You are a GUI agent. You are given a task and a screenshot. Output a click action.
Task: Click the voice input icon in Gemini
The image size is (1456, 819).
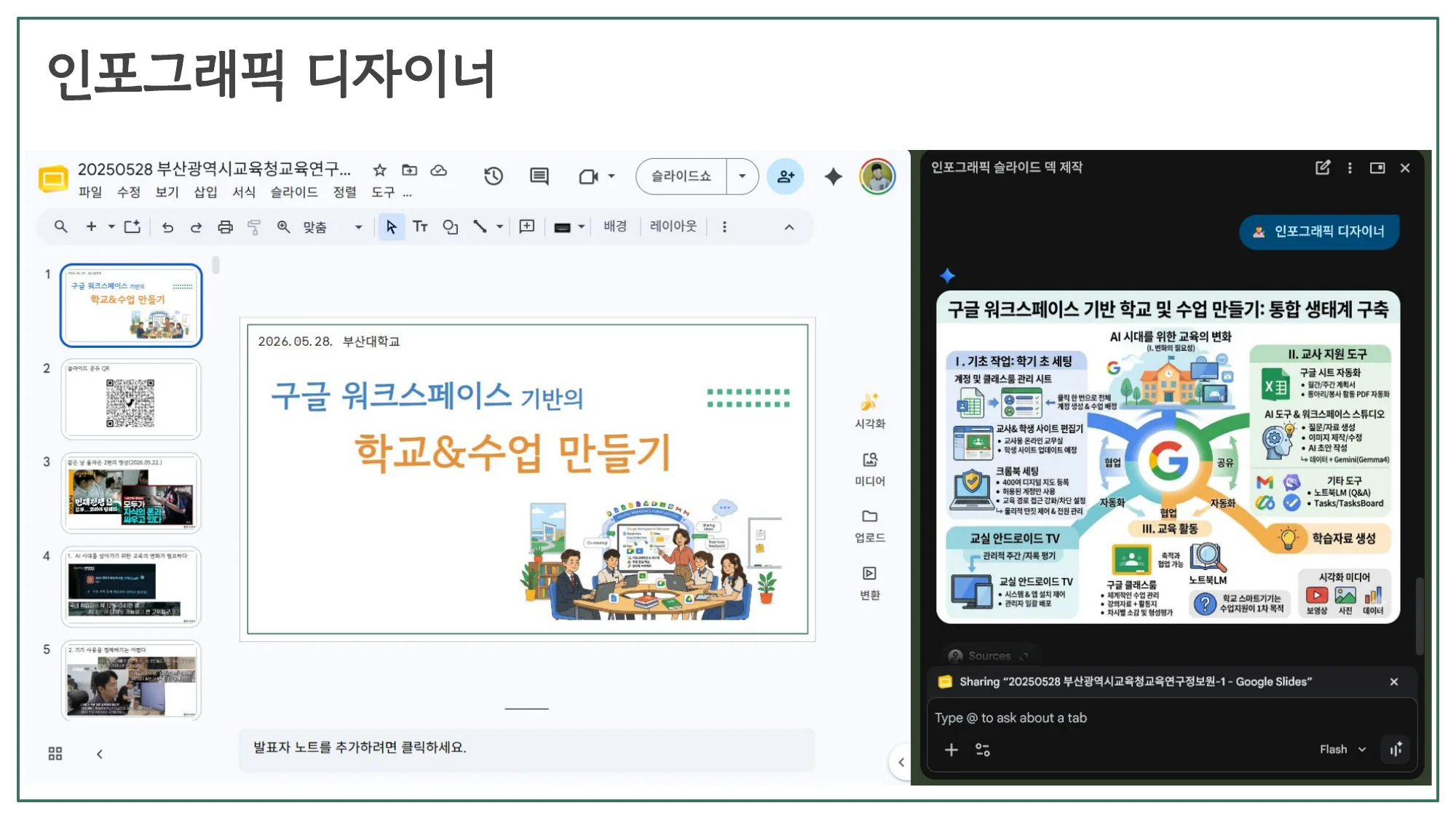(1396, 749)
